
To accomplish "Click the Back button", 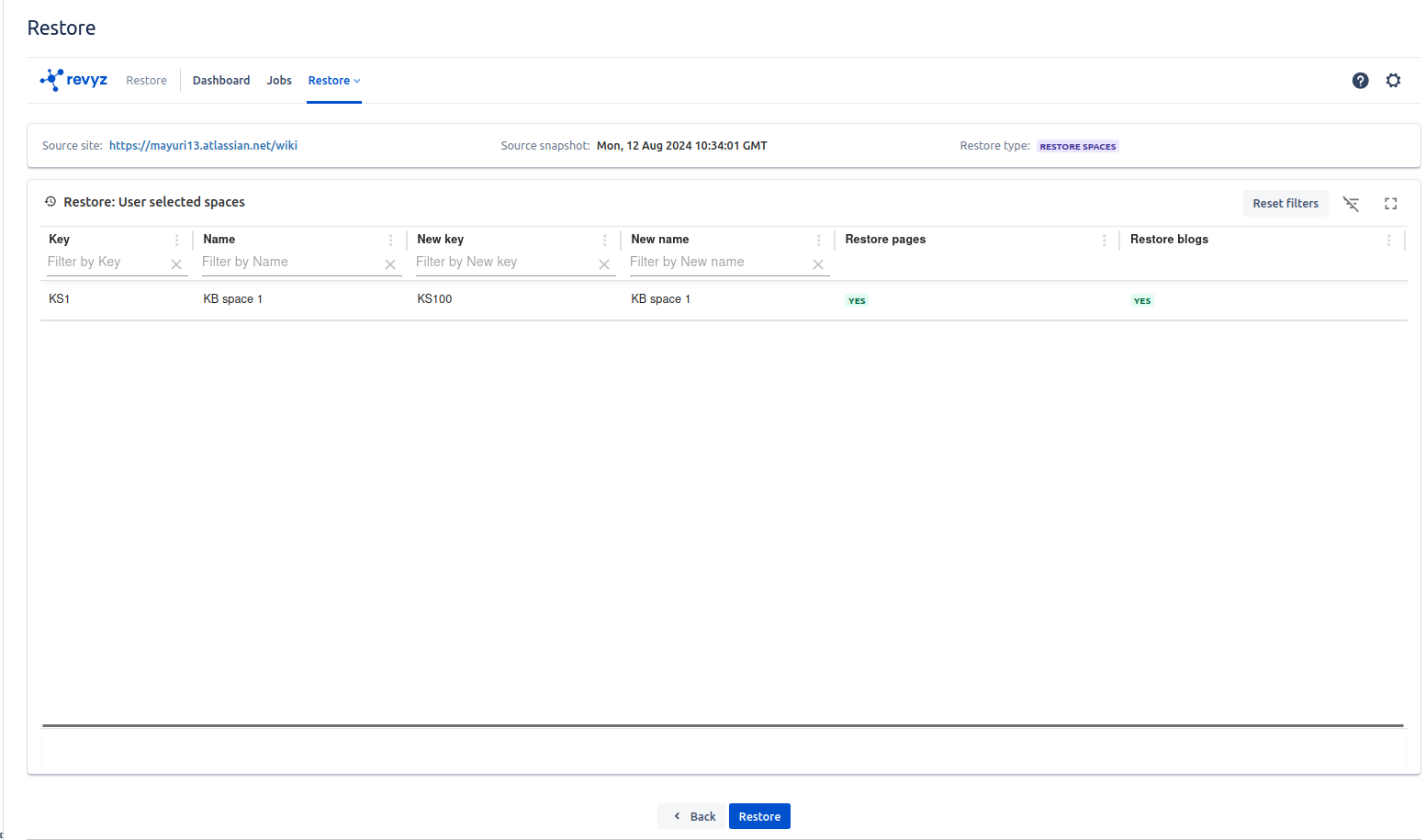I will coord(693,816).
